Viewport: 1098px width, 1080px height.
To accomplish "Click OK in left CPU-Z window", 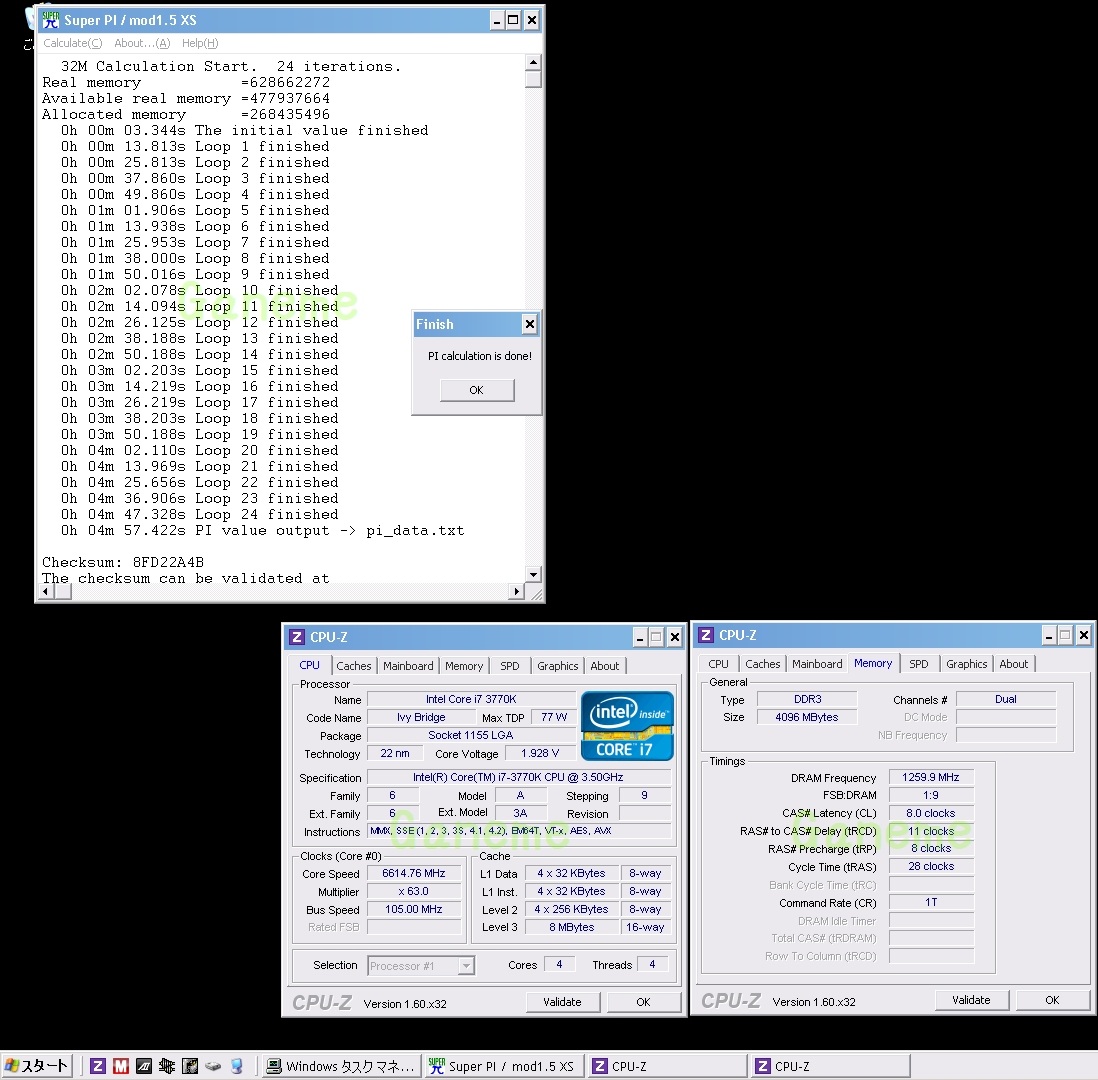I will 644,1002.
